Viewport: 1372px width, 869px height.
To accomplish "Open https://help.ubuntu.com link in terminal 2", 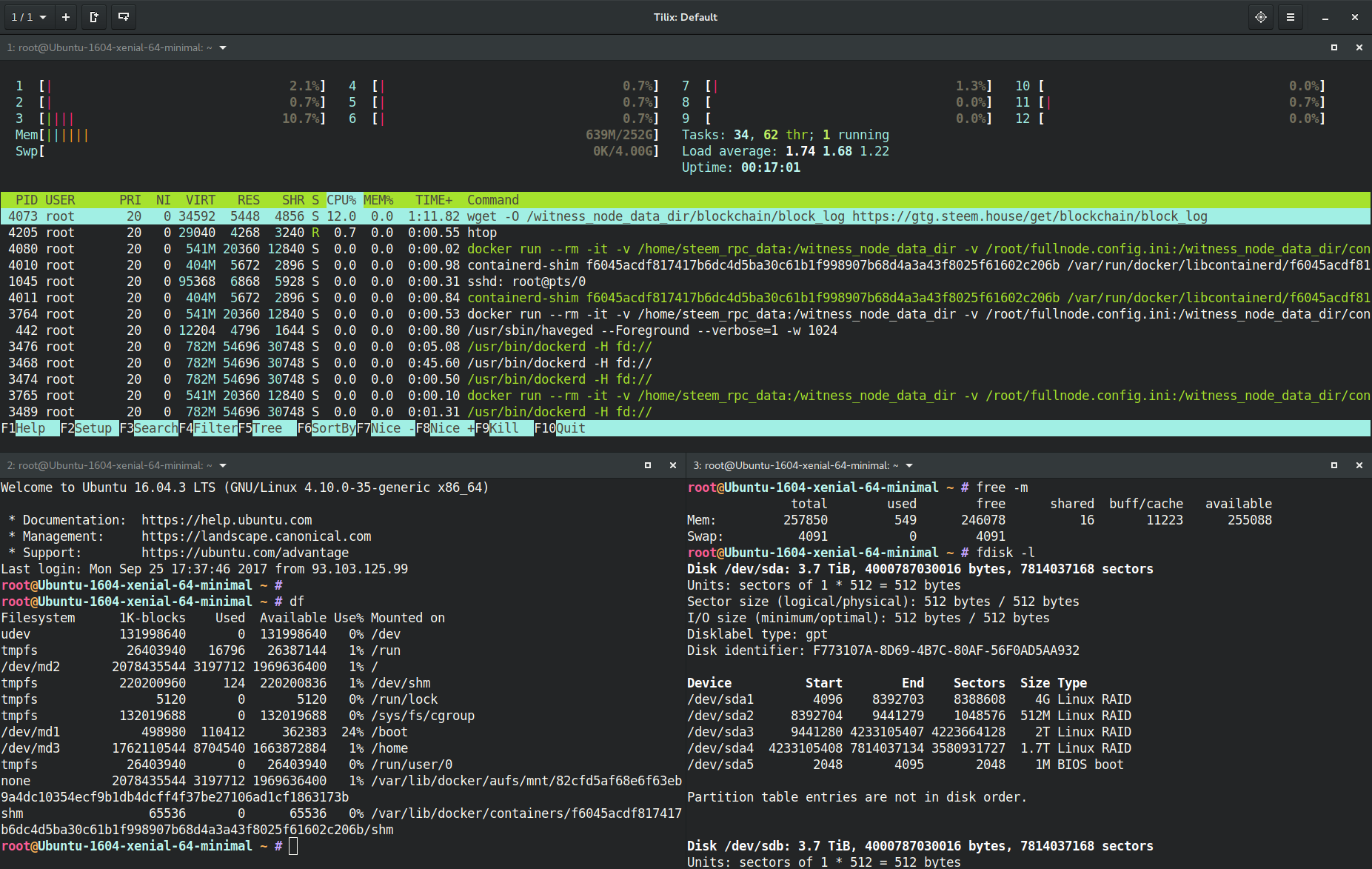I will pos(227,520).
